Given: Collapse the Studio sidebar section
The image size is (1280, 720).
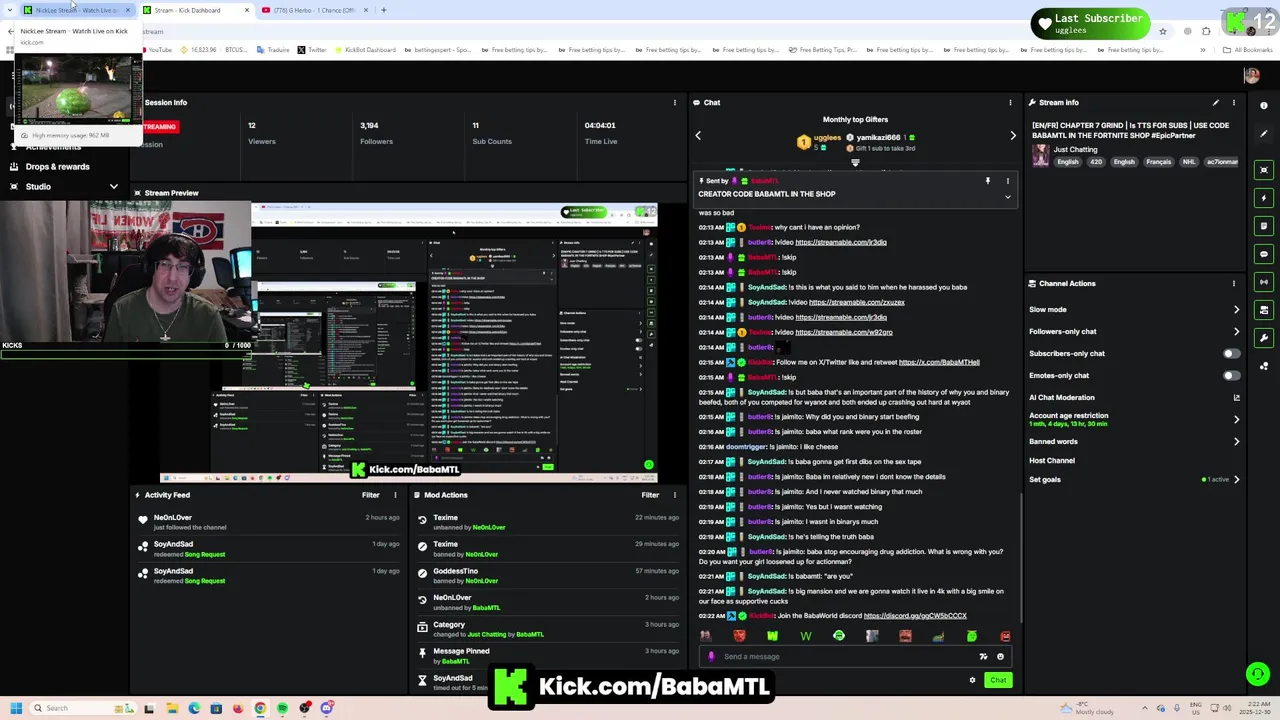Looking at the screenshot, I should 113,187.
